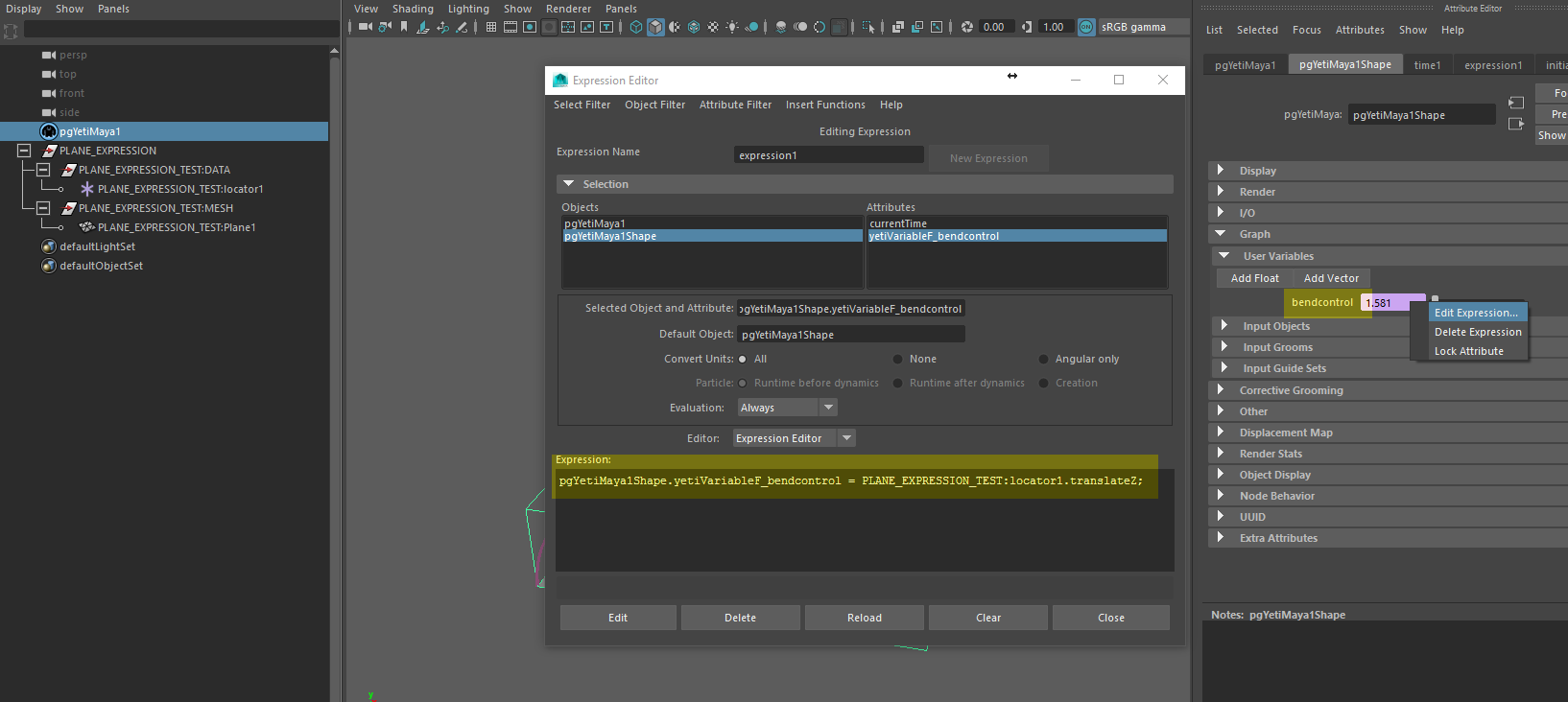
Task: Click the pgYetiMaya1 Yeti node icon
Action: coord(49,131)
